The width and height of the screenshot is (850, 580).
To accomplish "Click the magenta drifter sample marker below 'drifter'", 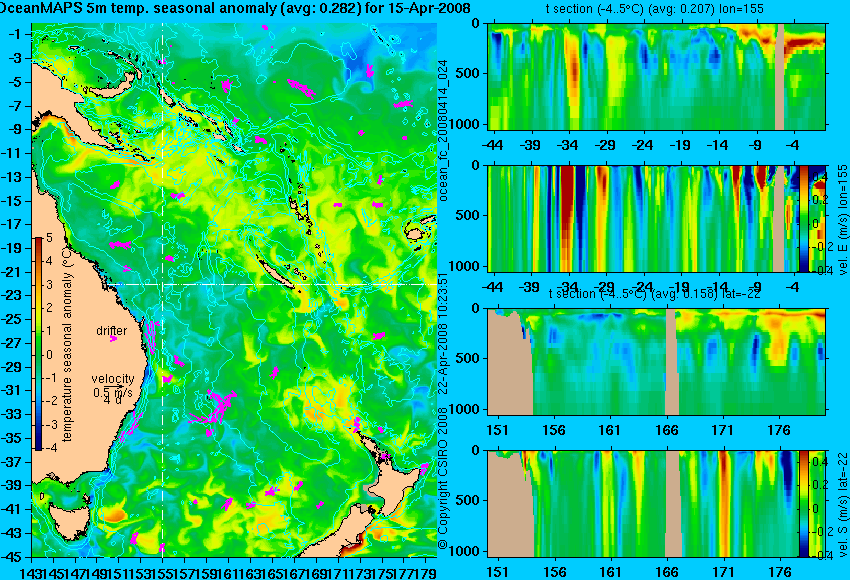I will point(113,339).
